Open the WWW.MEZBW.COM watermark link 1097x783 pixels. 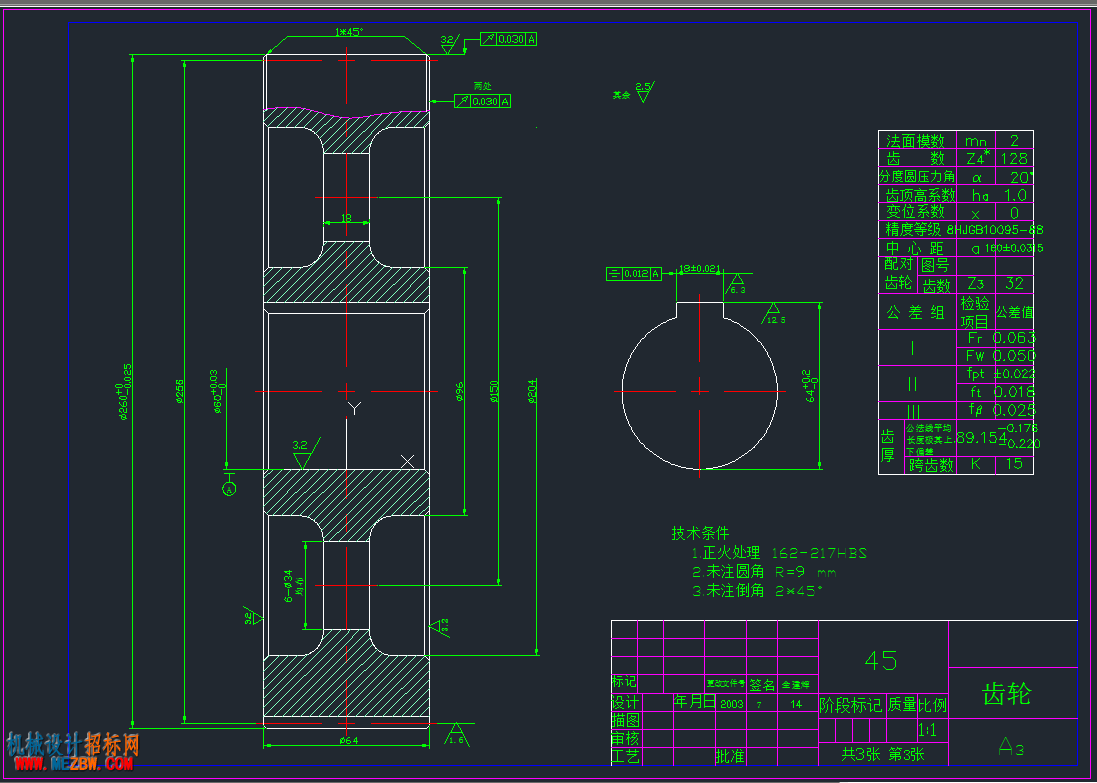70,762
